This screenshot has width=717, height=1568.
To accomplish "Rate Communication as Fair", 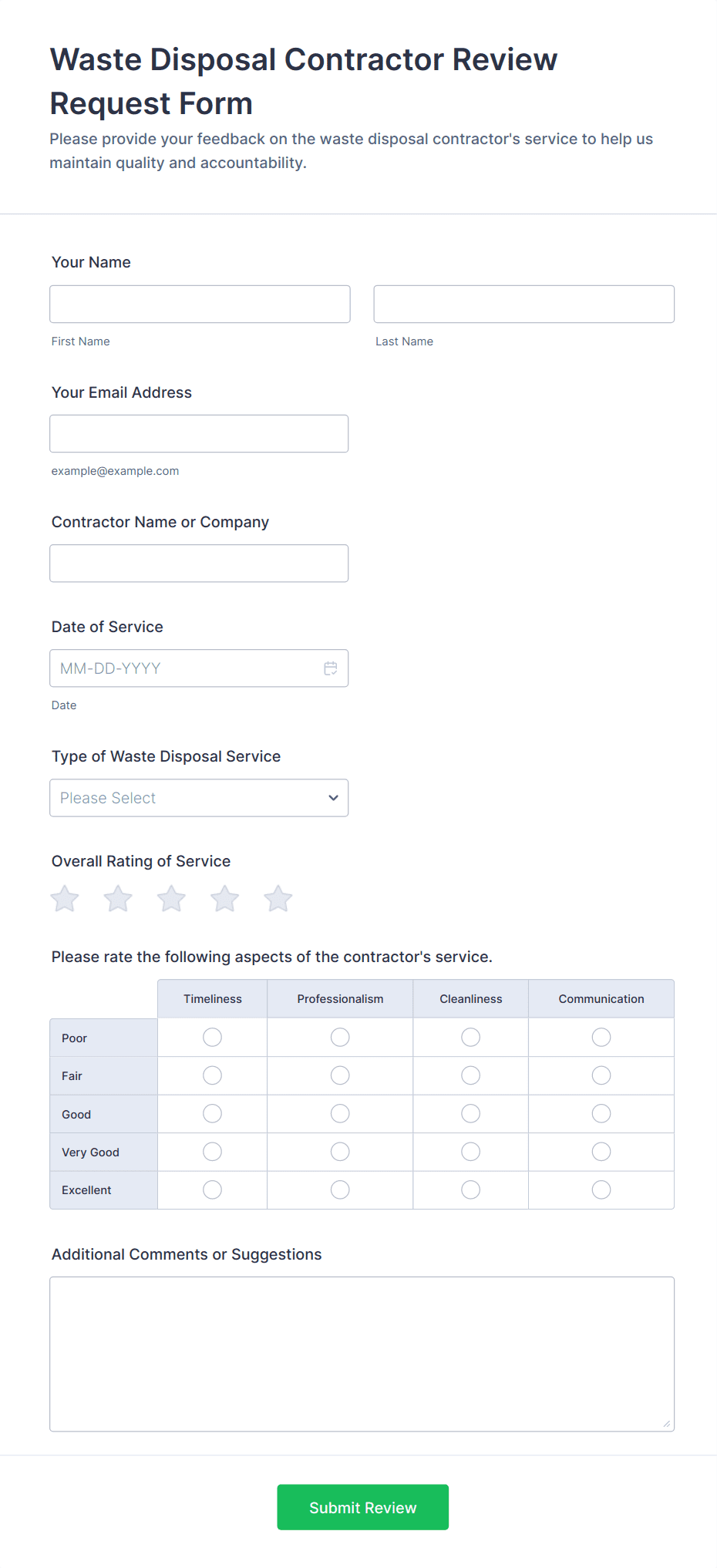I will click(601, 1075).
